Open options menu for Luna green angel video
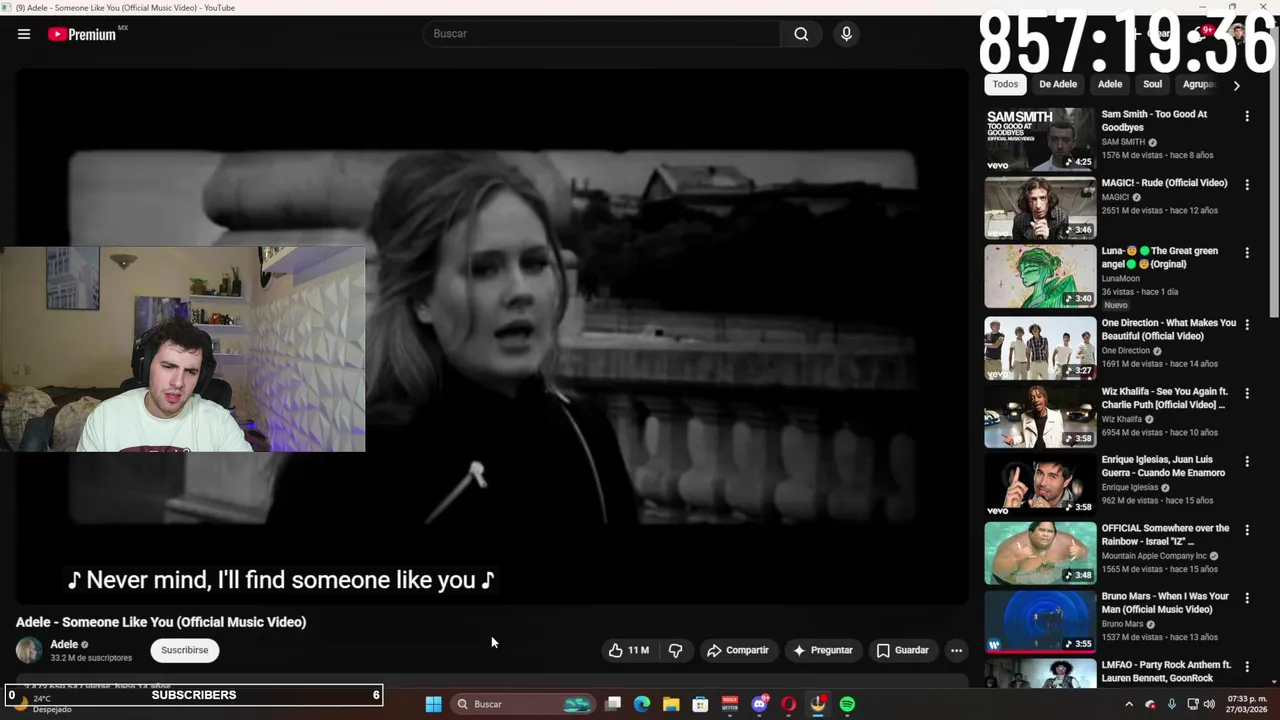The height and width of the screenshot is (720, 1280). [x=1247, y=253]
